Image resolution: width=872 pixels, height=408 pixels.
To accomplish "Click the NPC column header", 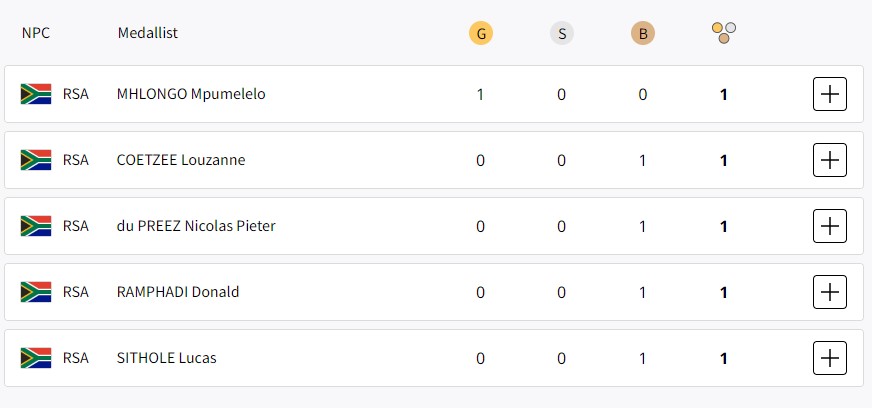I will pos(36,33).
